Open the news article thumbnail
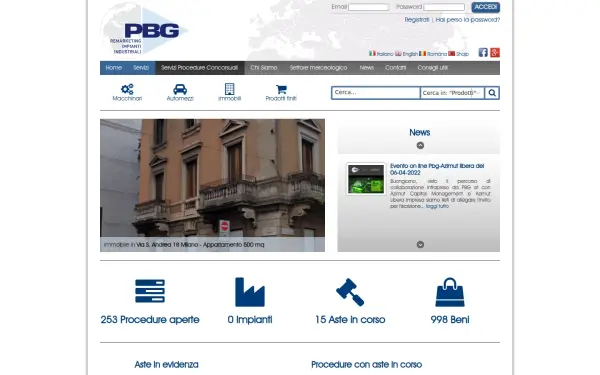Viewport: 600px width, 375px height. 366,179
